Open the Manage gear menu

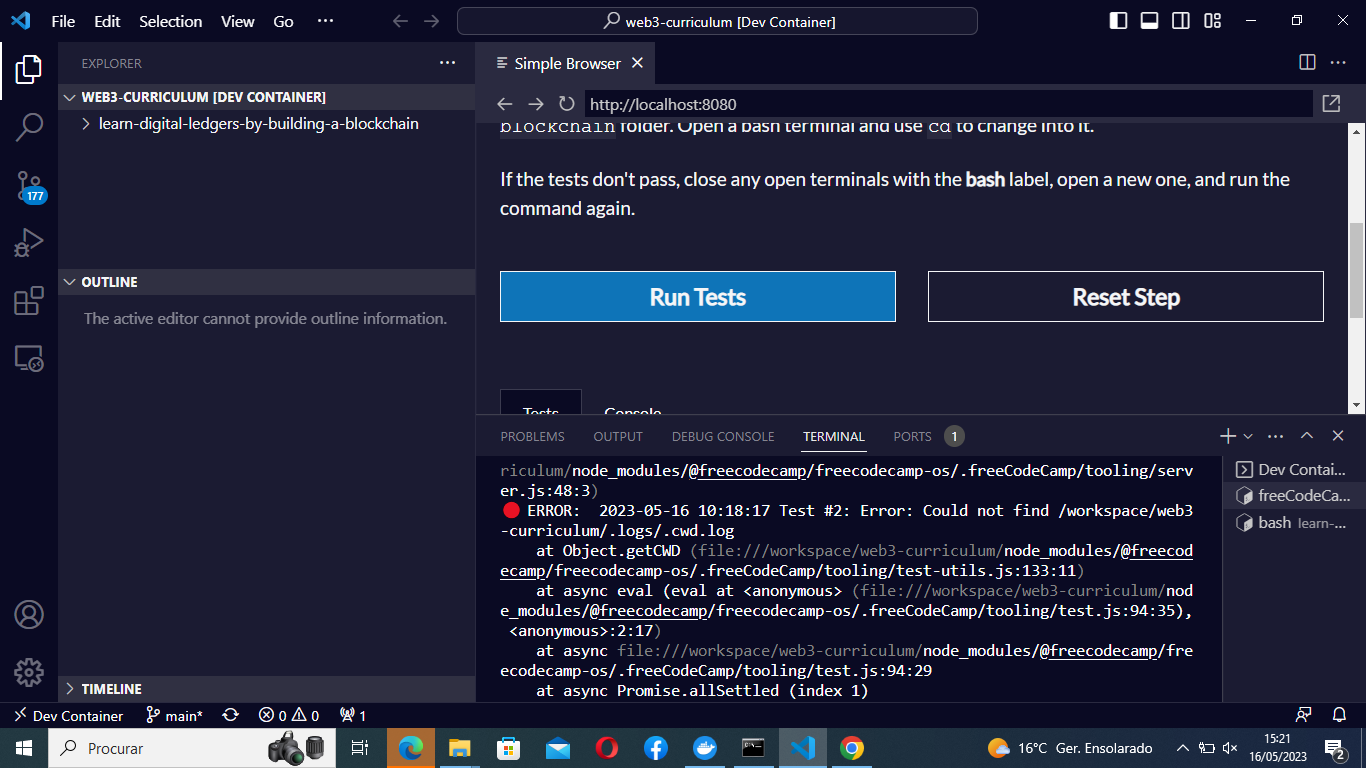(29, 672)
